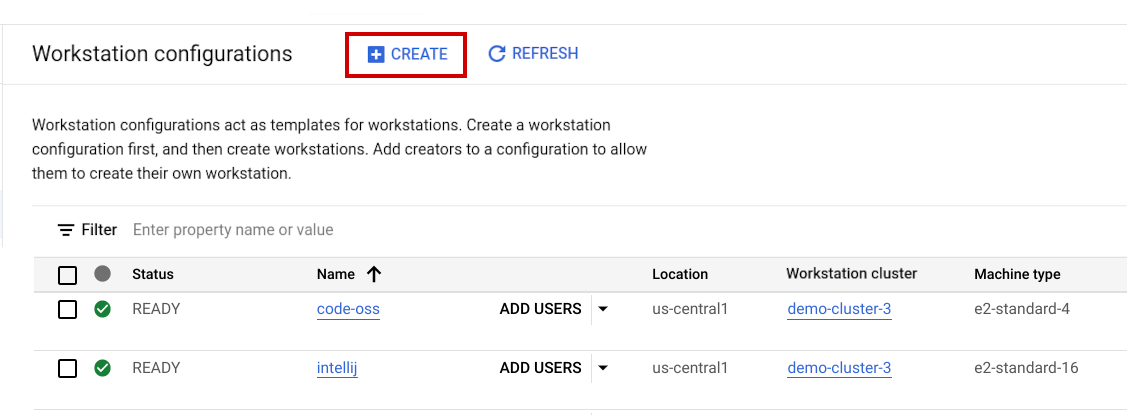Click the circular refresh arrow icon
Image resolution: width=1127 pixels, height=415 pixels.
[496, 54]
